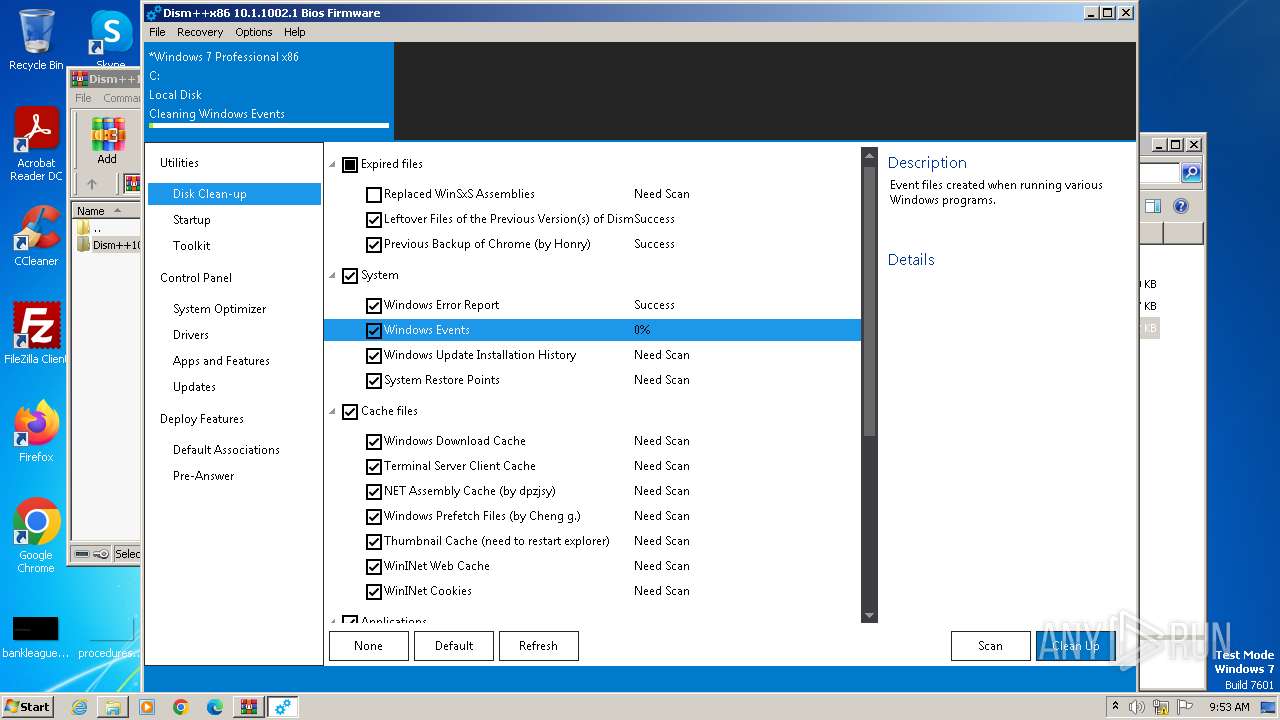1280x720 pixels.
Task: Click the Refresh button
Action: click(x=538, y=646)
